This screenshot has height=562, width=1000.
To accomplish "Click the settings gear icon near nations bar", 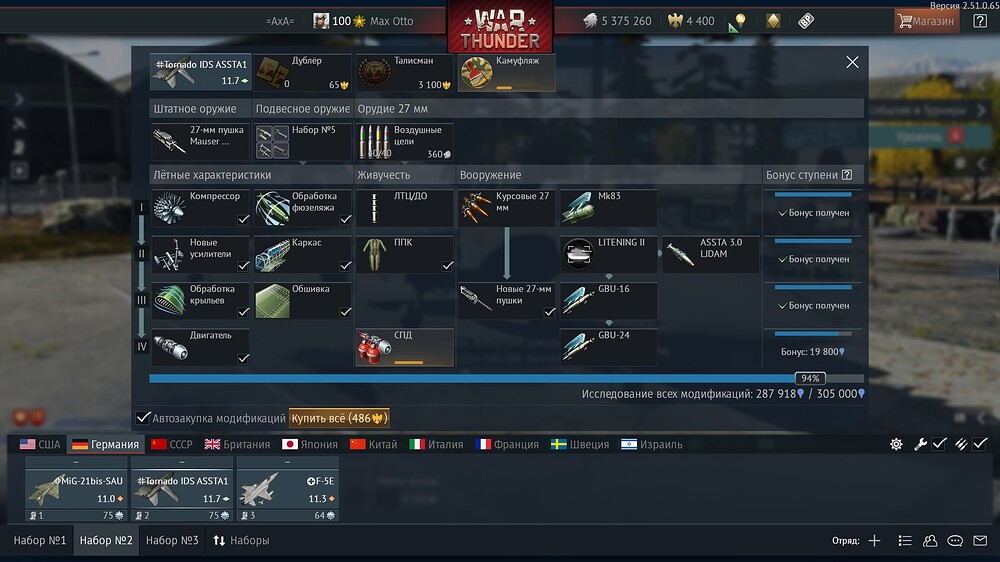I will 896,444.
